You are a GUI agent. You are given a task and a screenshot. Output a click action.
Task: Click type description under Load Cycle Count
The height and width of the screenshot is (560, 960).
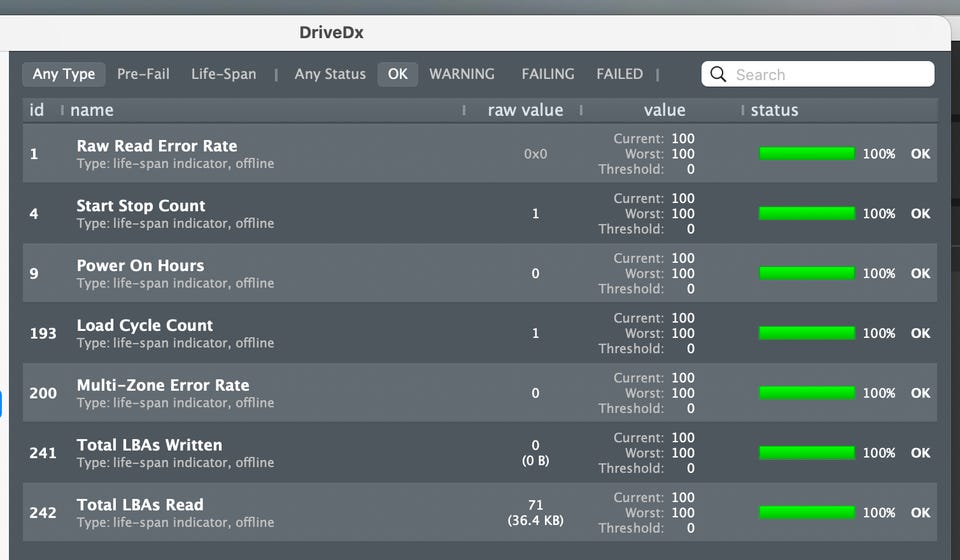[175, 343]
